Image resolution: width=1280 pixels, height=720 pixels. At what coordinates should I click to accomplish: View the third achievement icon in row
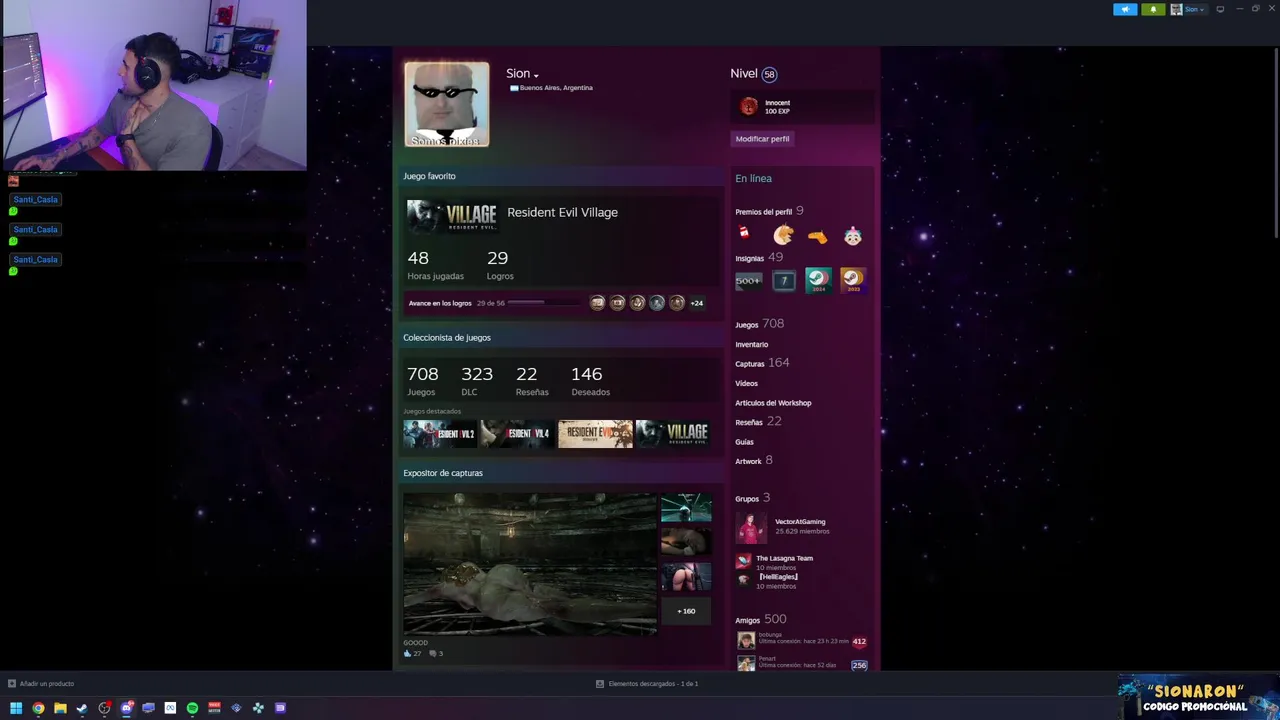[637, 303]
